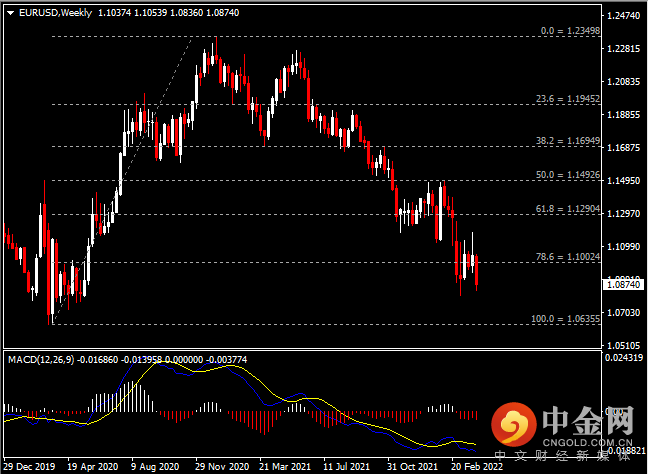Click the Fibonacci retracement diagonal trend line
648x474 pixels.
pyautogui.click(x=122, y=181)
